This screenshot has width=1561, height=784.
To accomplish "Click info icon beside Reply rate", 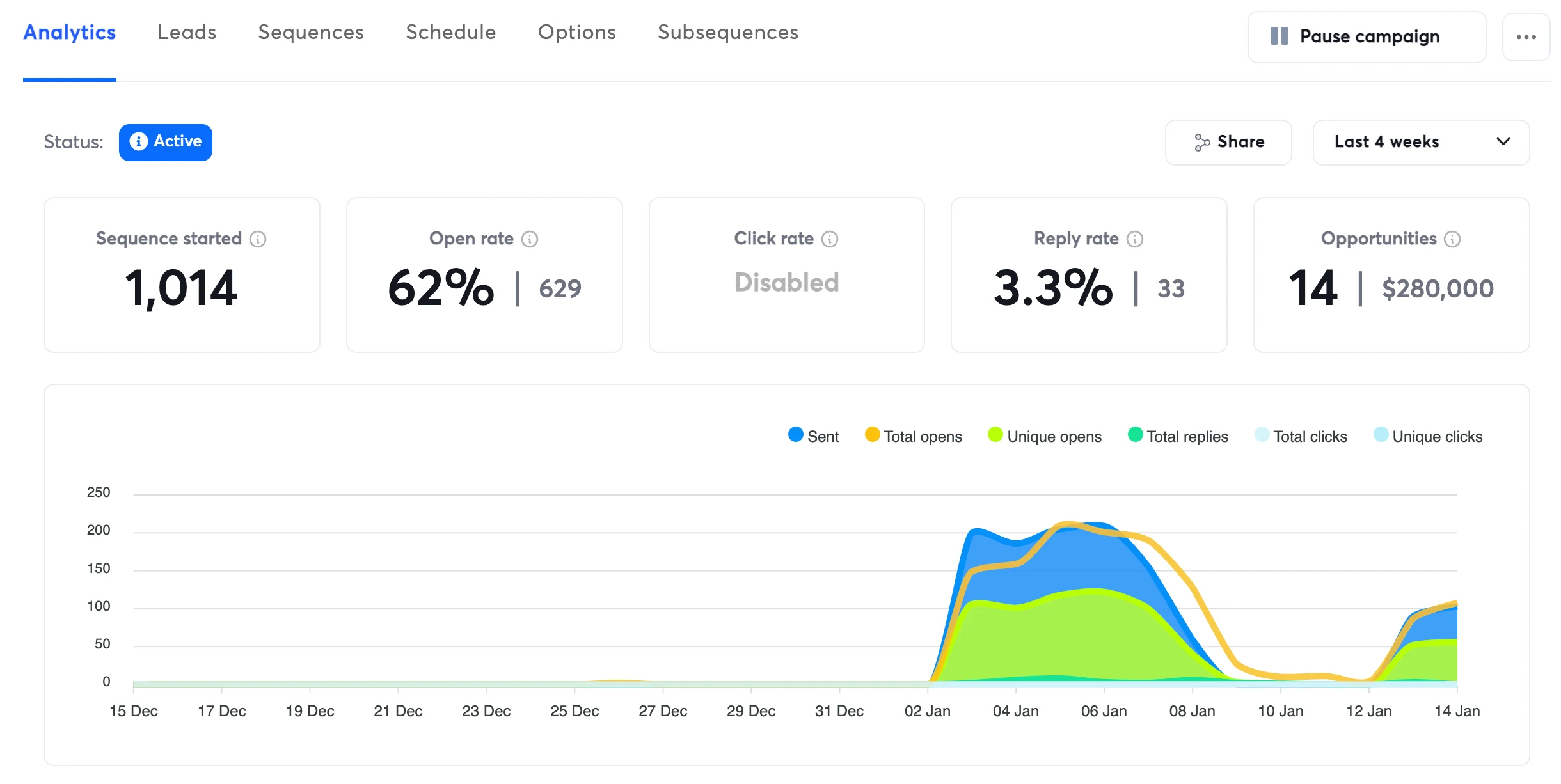I will tap(1135, 239).
